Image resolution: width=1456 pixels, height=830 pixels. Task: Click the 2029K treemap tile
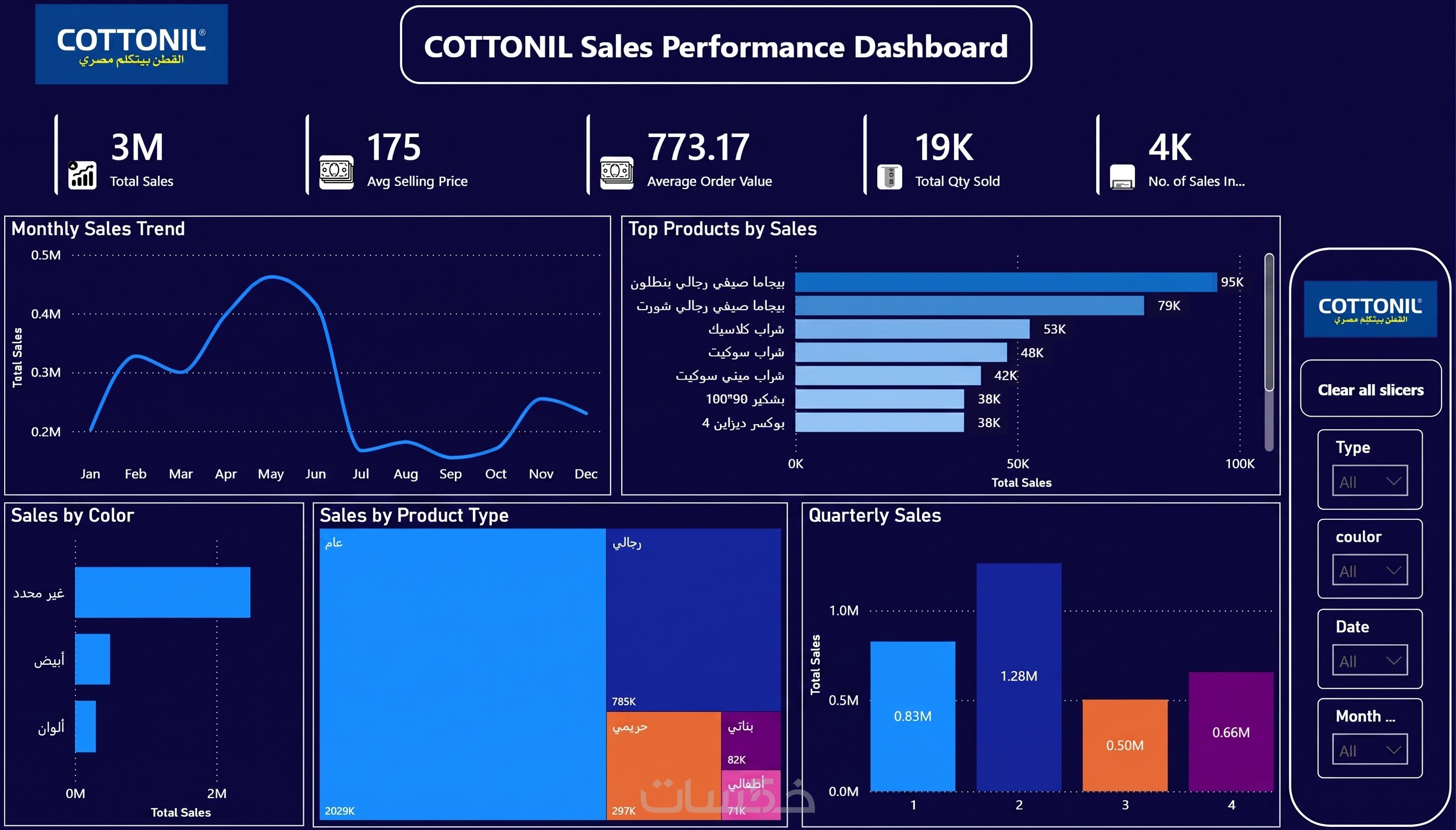462,674
